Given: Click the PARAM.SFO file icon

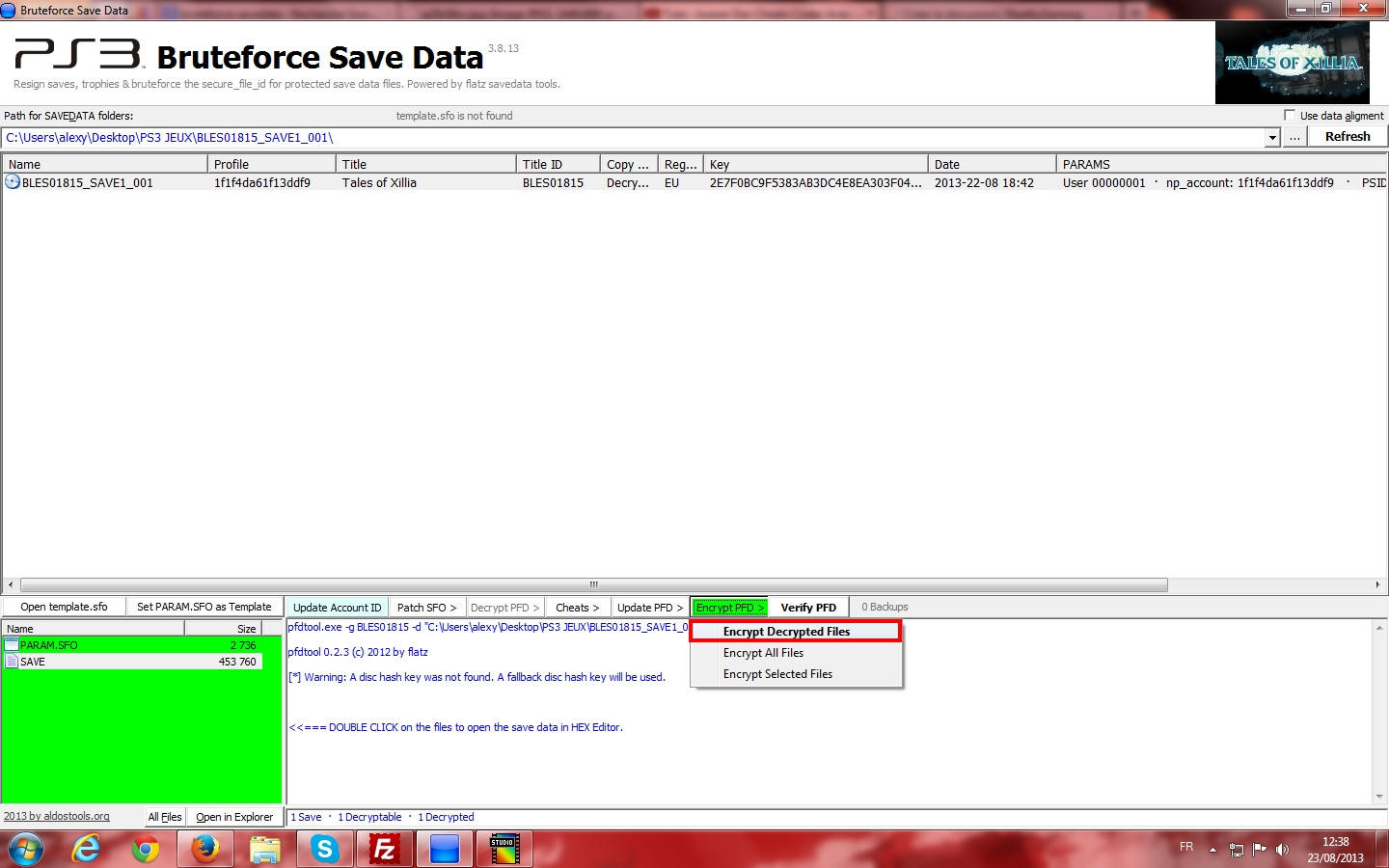Looking at the screenshot, I should [12, 645].
